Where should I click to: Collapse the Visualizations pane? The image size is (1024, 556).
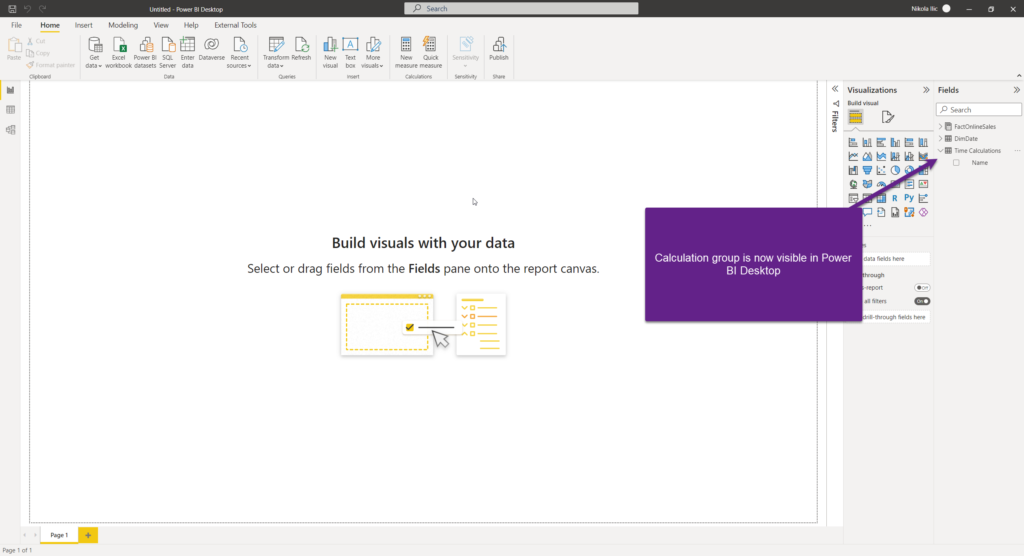(x=926, y=90)
